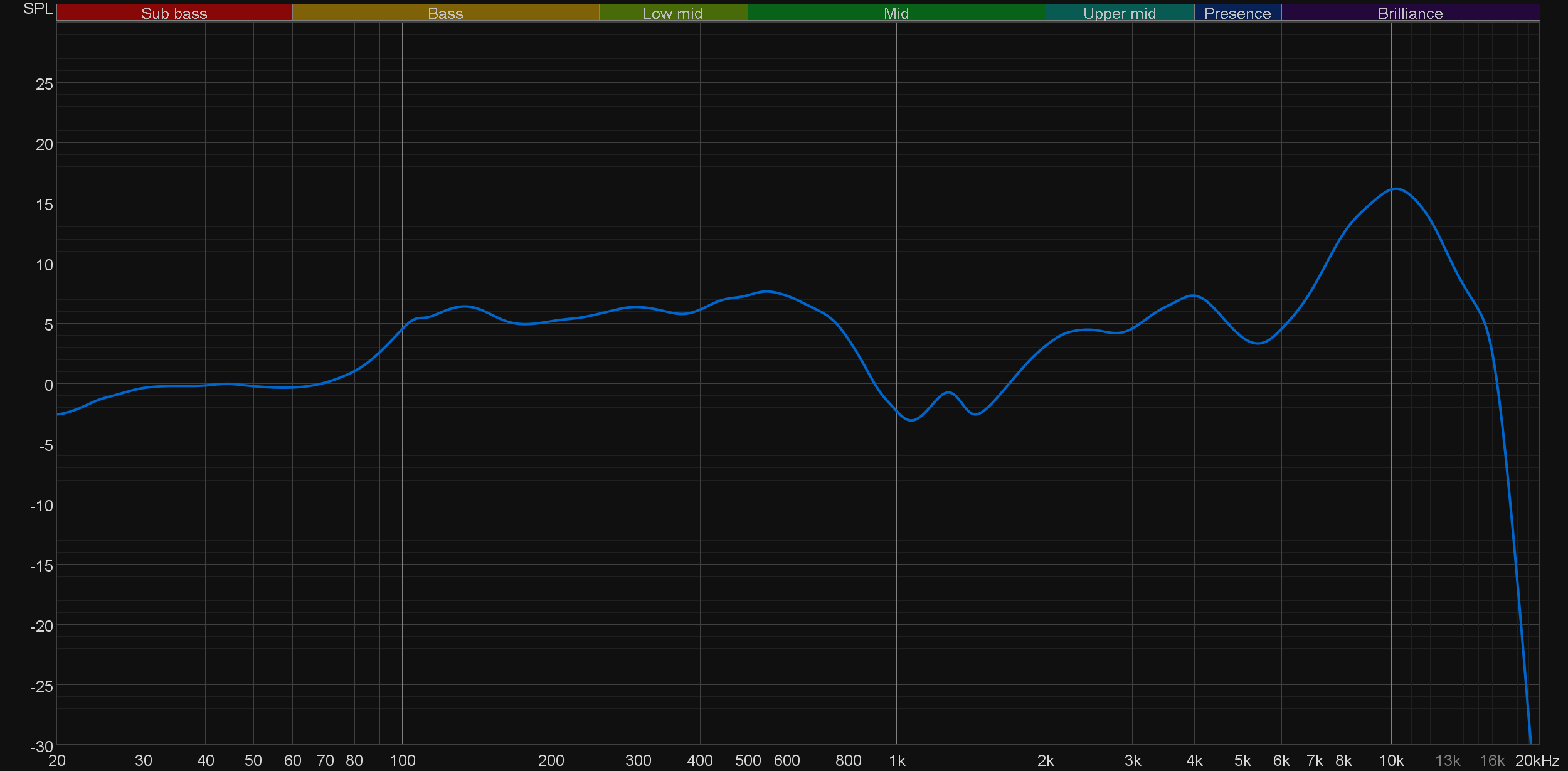The width and height of the screenshot is (1568, 771).
Task: Click the 1k frequency axis label
Action: [x=897, y=761]
